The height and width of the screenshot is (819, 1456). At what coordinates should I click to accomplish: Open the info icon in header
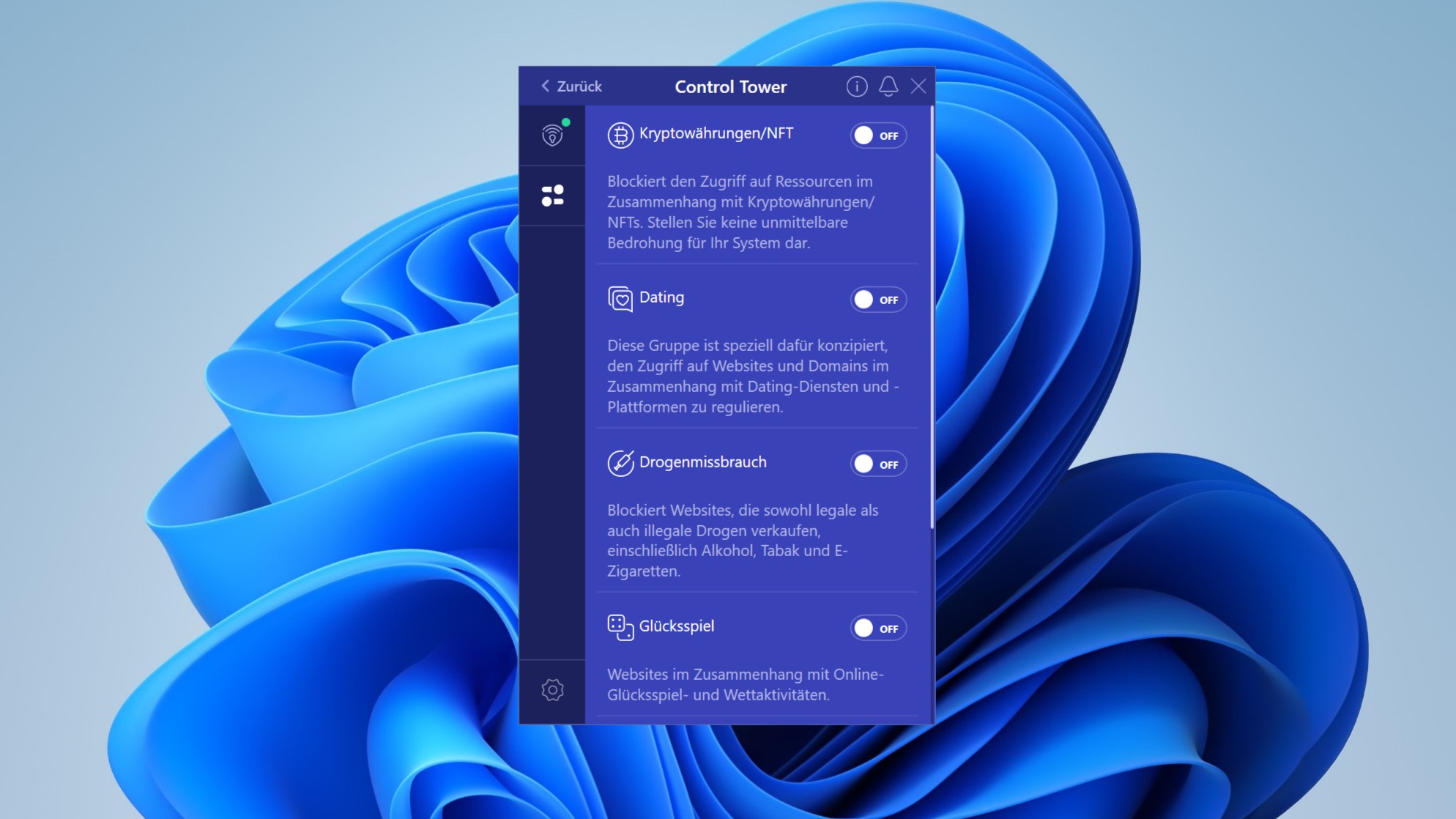(x=857, y=86)
